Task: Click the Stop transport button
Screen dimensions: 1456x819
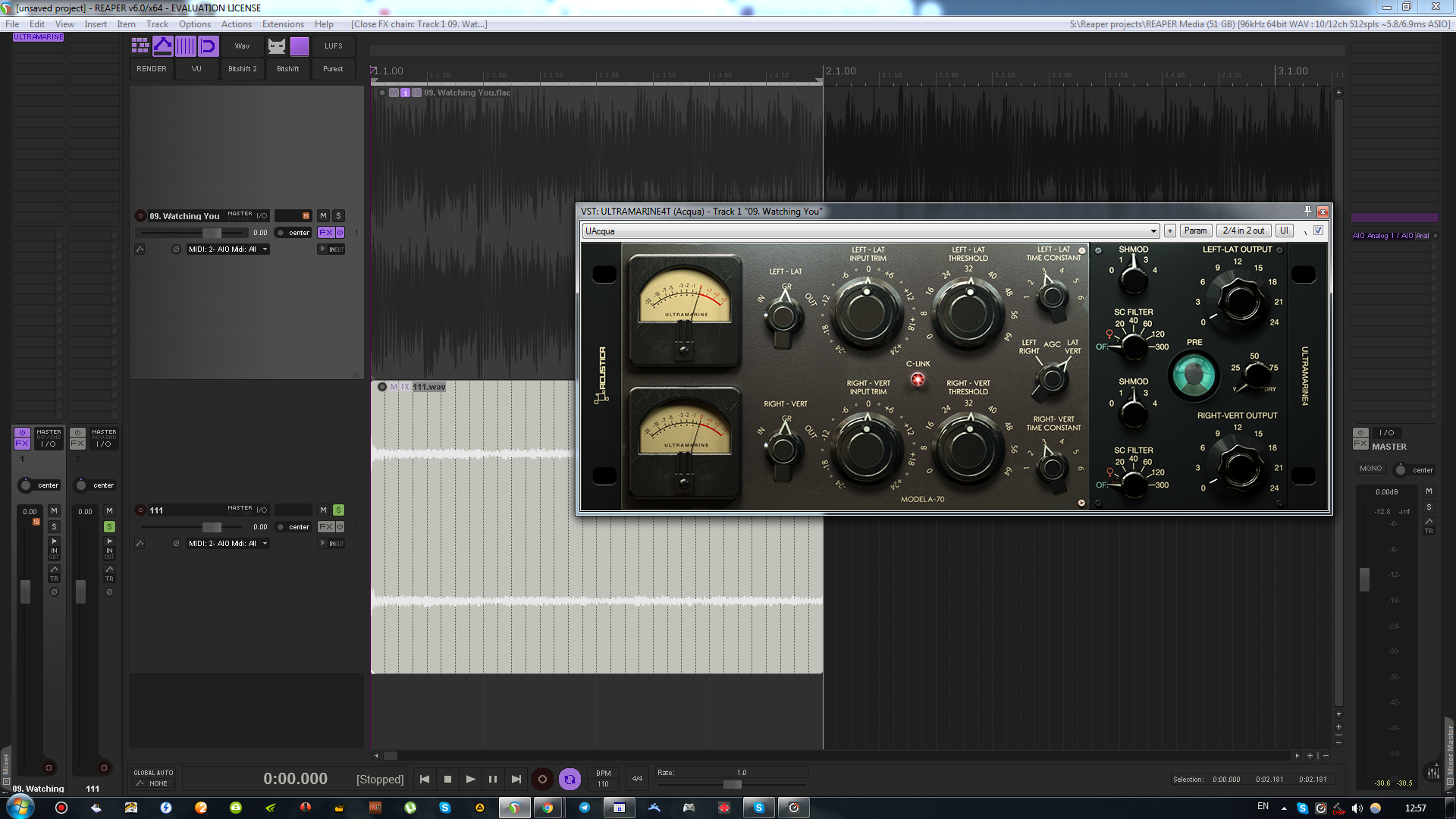Action: click(x=447, y=779)
